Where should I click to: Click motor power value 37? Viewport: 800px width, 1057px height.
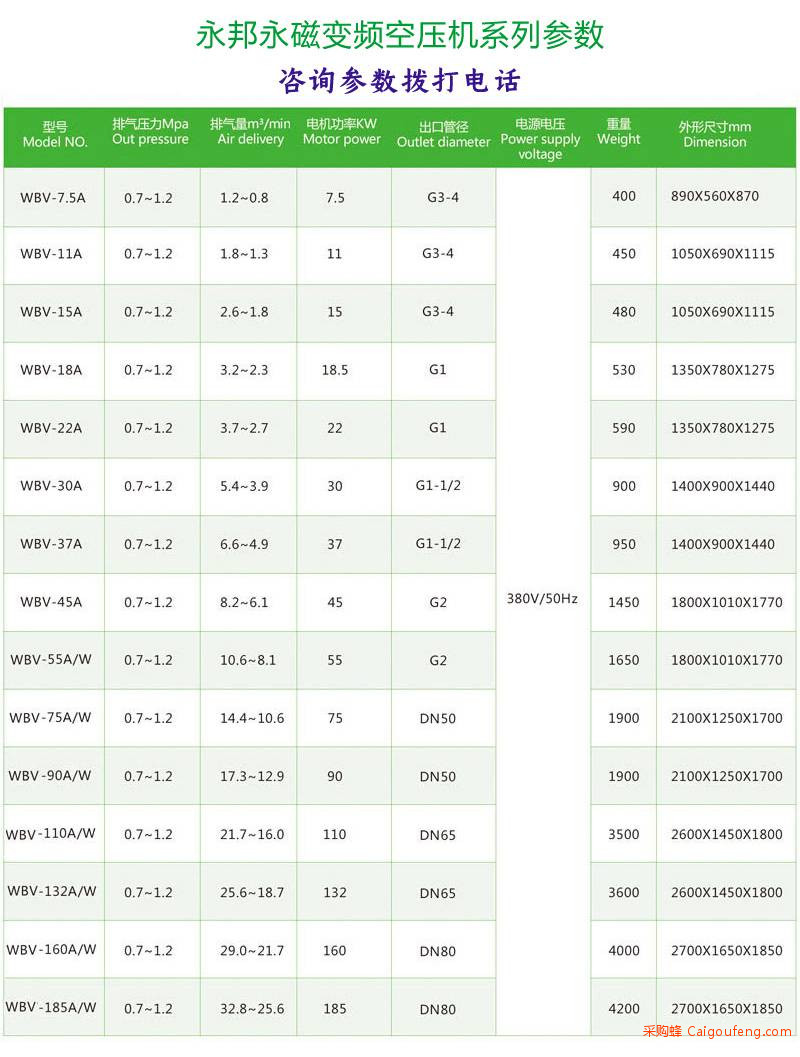point(335,544)
